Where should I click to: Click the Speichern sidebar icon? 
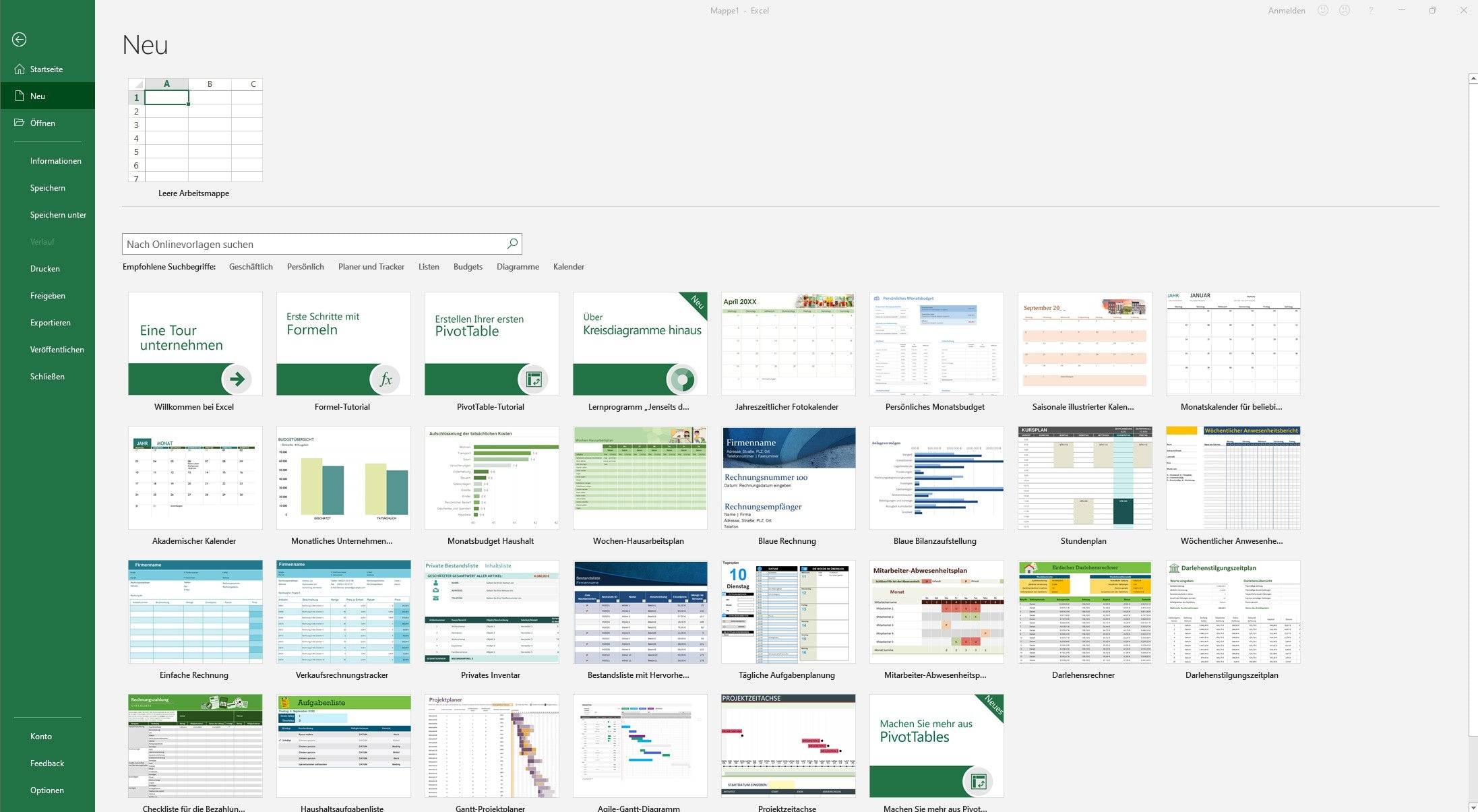[47, 187]
